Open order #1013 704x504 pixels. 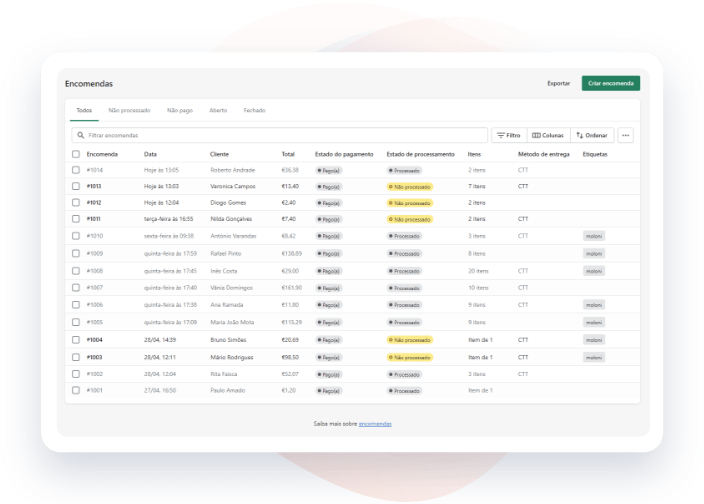click(94, 186)
